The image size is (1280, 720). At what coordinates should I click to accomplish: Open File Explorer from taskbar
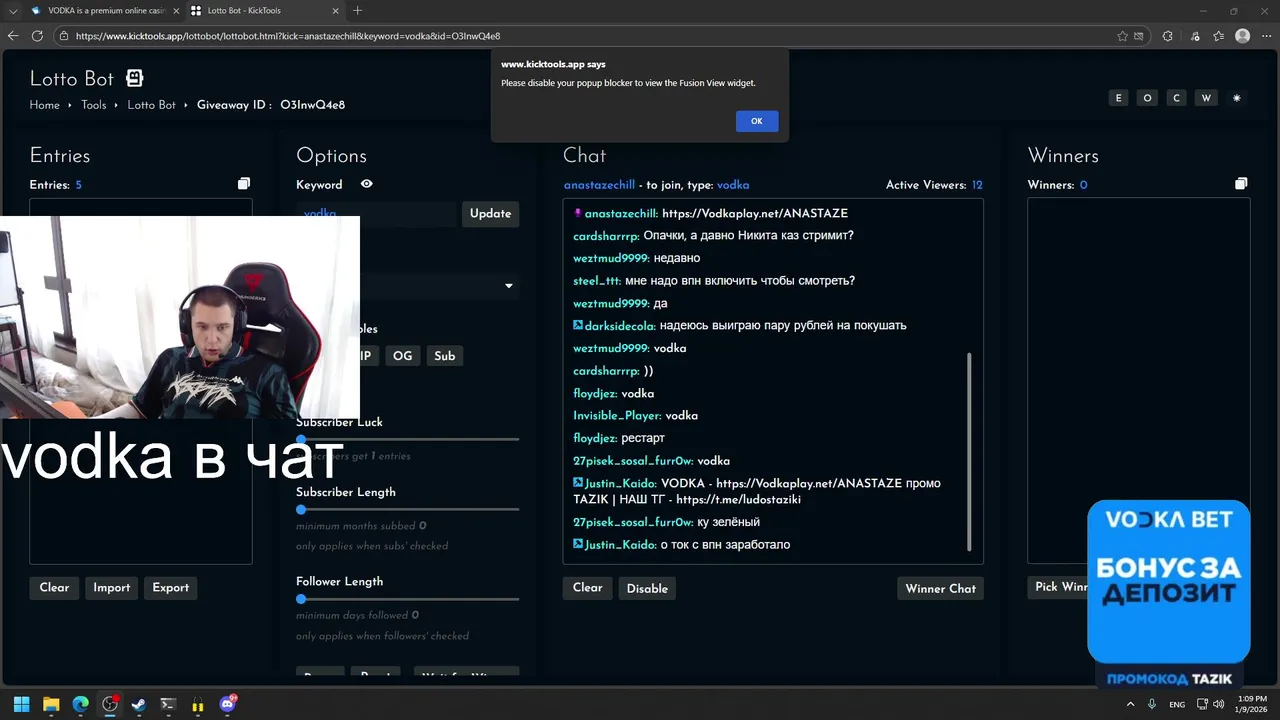click(51, 704)
